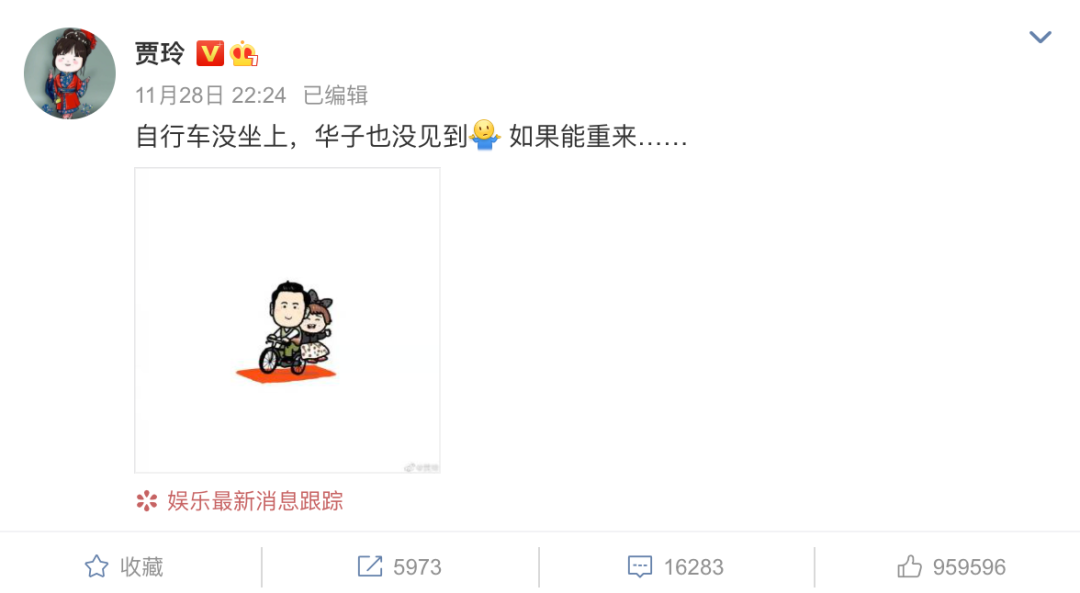The height and width of the screenshot is (593, 1080).
Task: Click the 贾玲 username link
Action: [x=160, y=53]
